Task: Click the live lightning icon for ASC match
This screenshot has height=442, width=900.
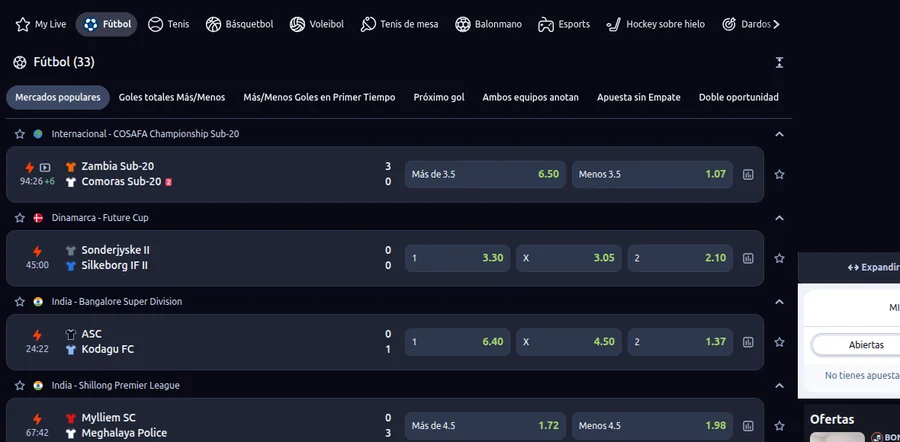Action: [x=37, y=336]
